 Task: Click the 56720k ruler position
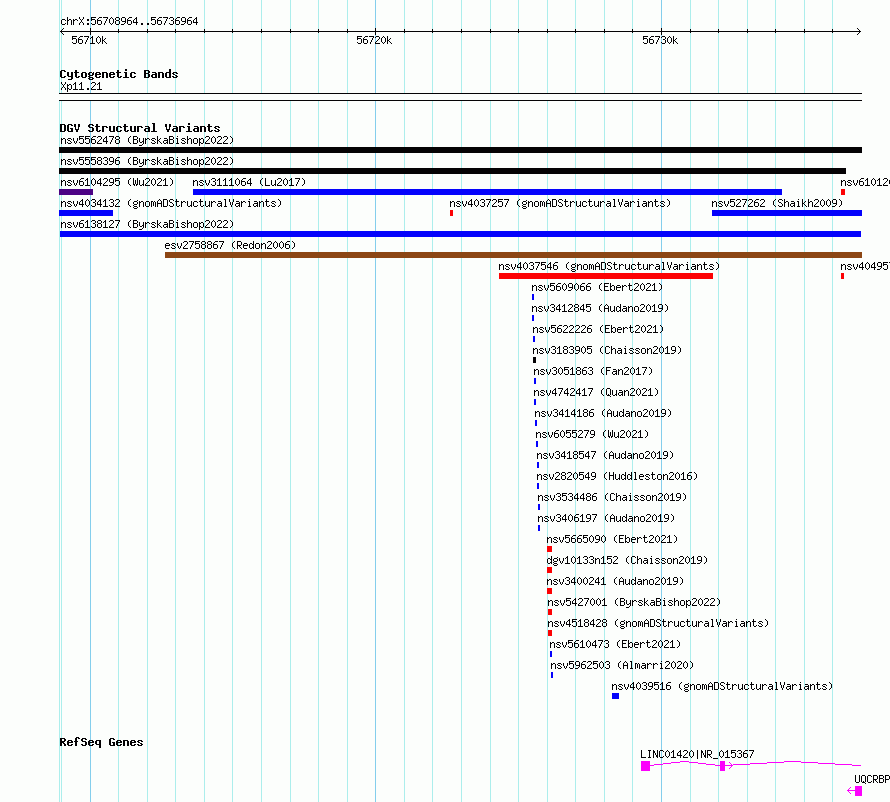click(374, 40)
